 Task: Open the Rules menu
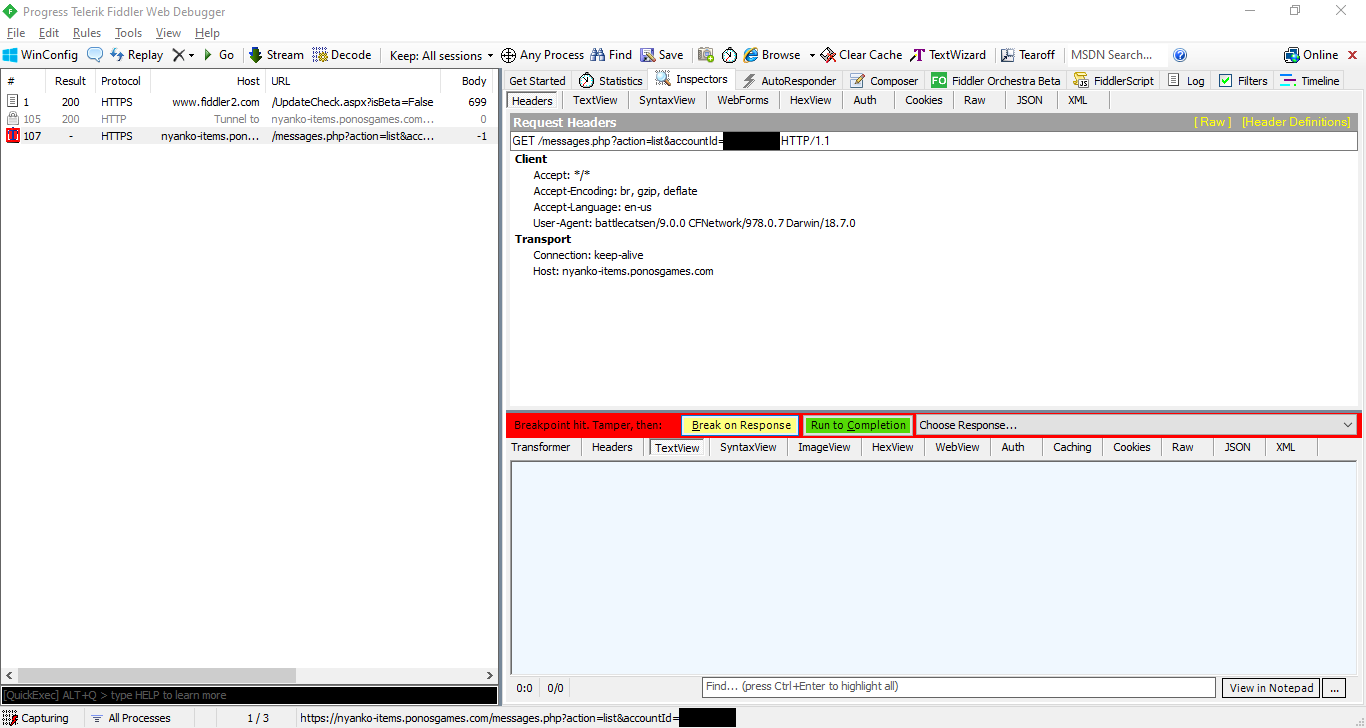pos(87,33)
